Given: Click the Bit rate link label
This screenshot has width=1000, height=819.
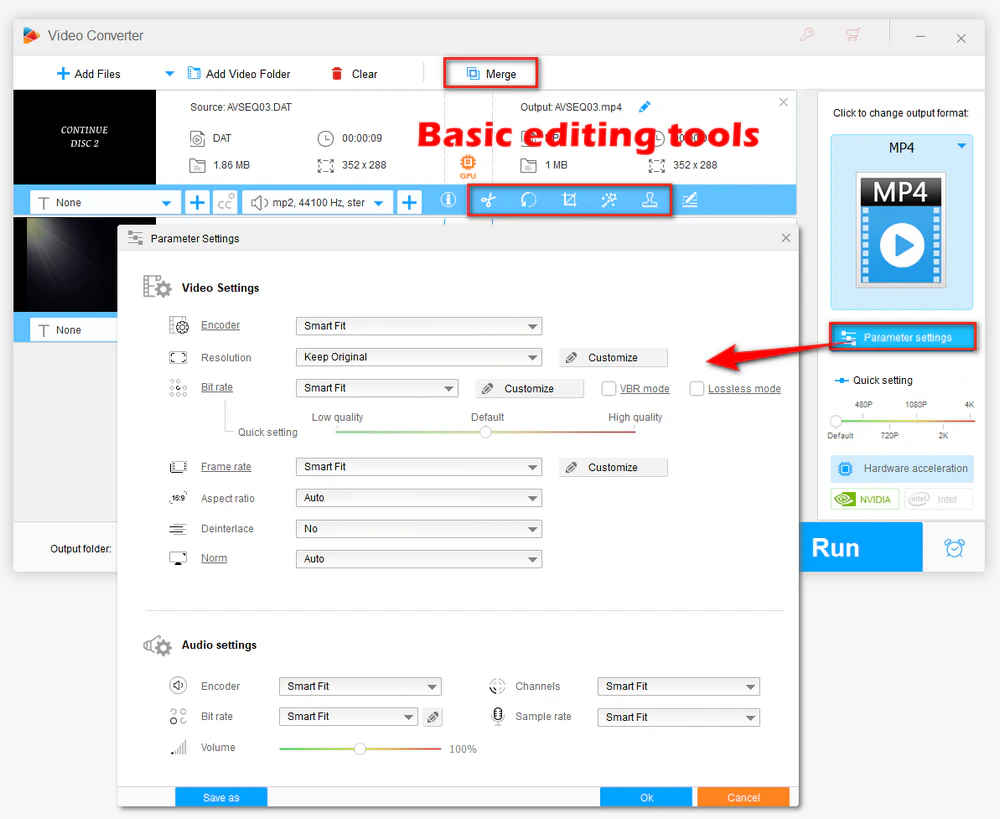Looking at the screenshot, I should [x=217, y=387].
